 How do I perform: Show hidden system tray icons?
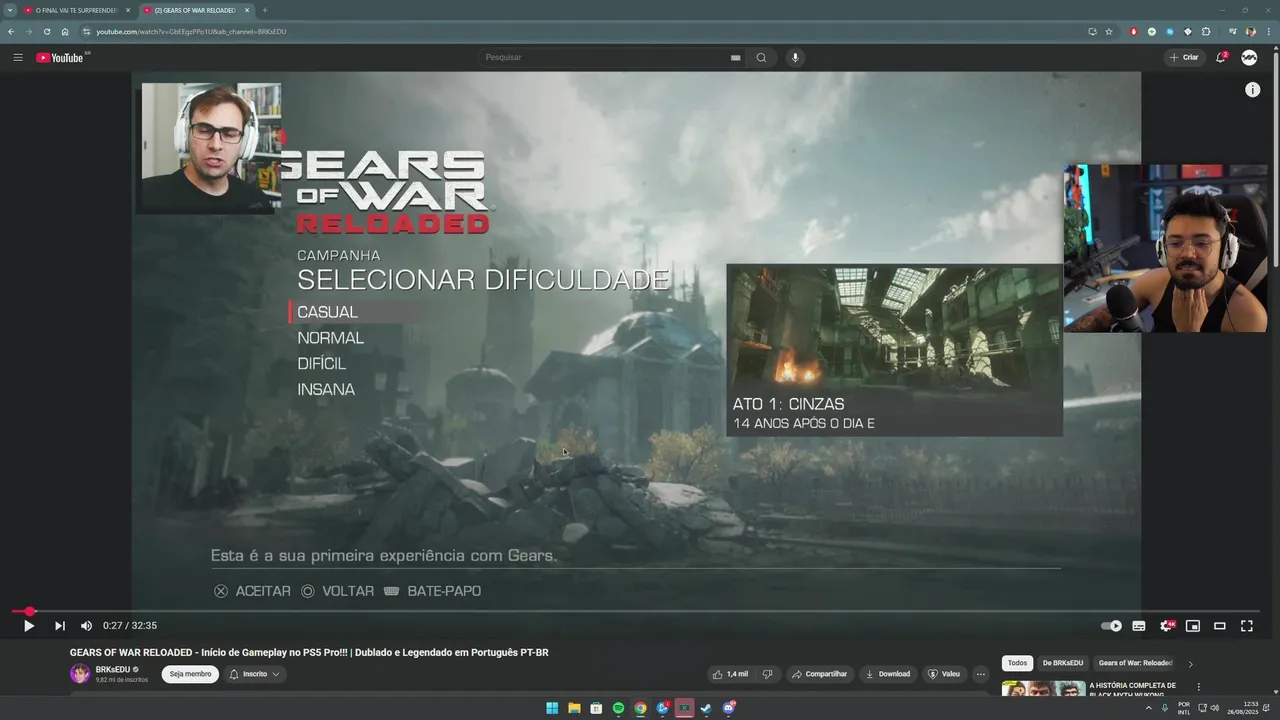(x=1148, y=708)
